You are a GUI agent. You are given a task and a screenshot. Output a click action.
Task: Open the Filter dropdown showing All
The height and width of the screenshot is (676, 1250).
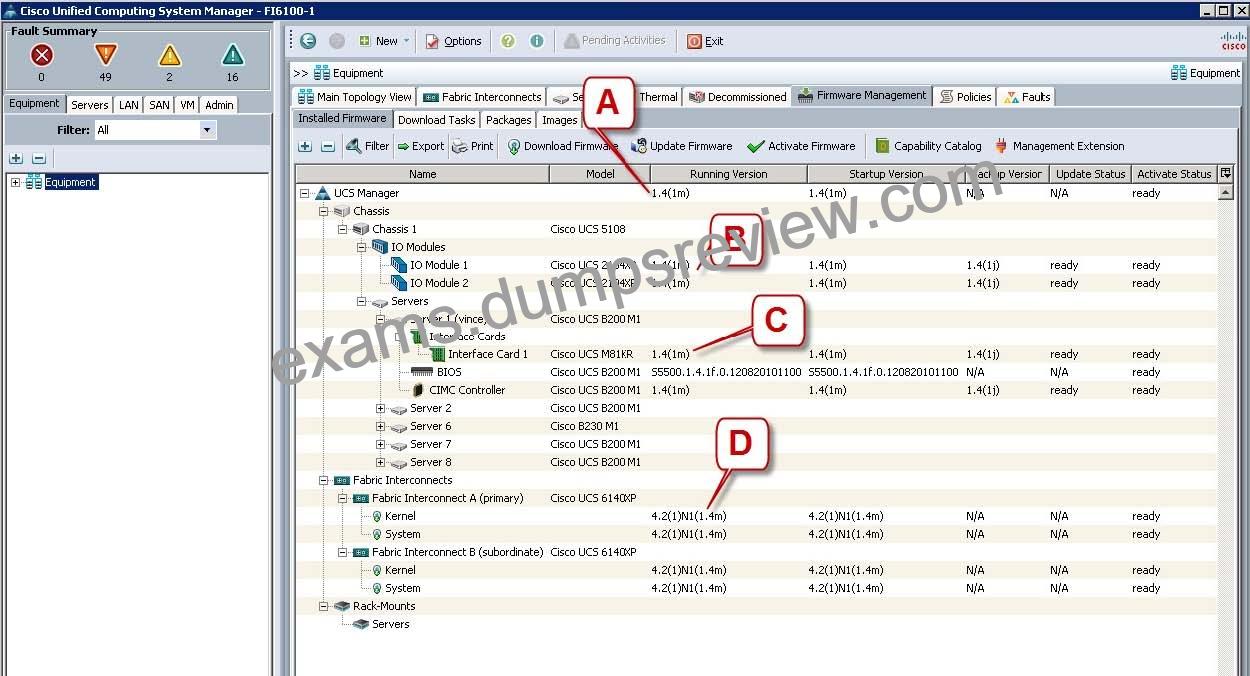tap(155, 130)
